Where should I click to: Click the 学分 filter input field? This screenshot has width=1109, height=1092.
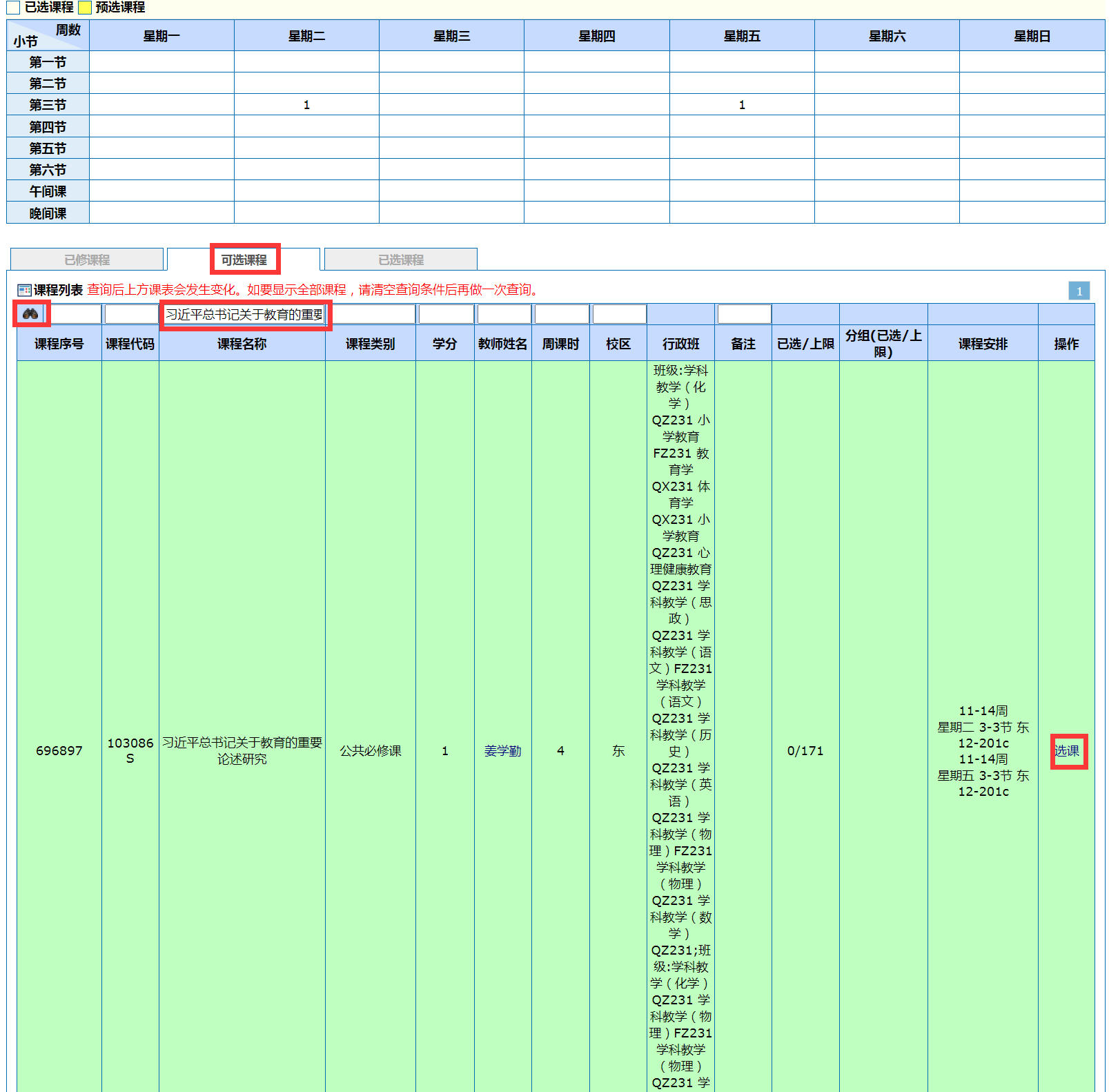tap(446, 315)
